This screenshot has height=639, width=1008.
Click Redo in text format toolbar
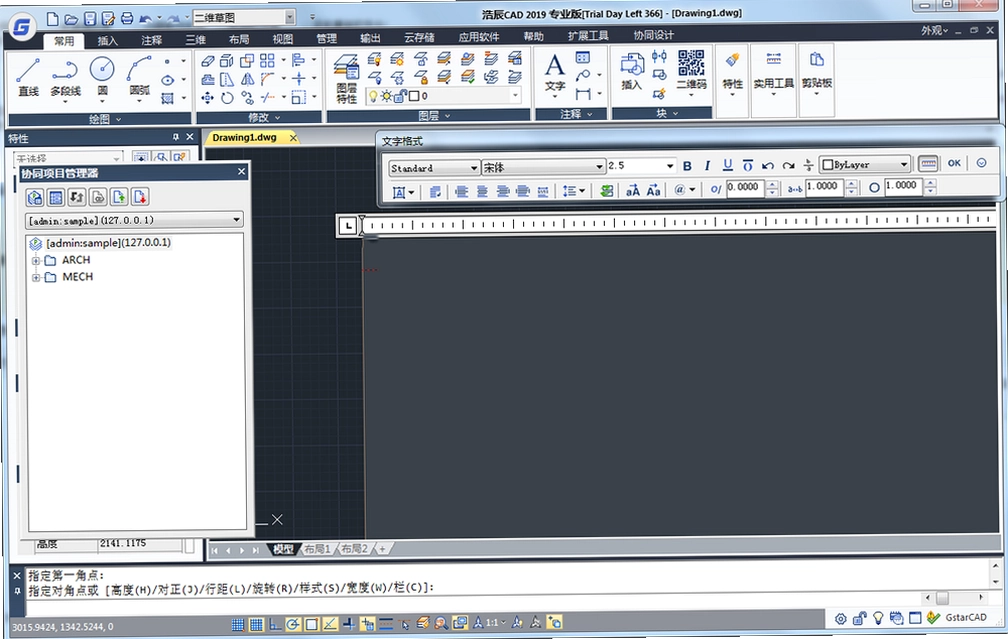tap(788, 165)
